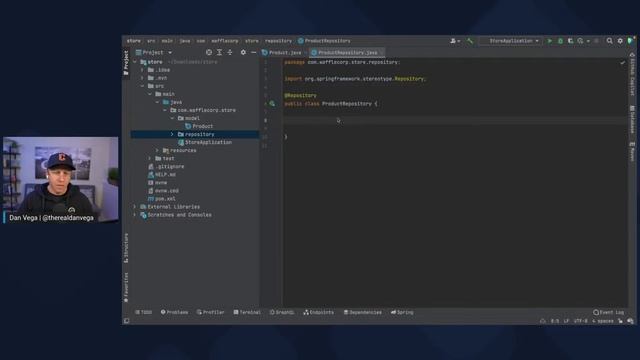Expand the test folder
The width and height of the screenshot is (640, 360).
[x=149, y=158]
